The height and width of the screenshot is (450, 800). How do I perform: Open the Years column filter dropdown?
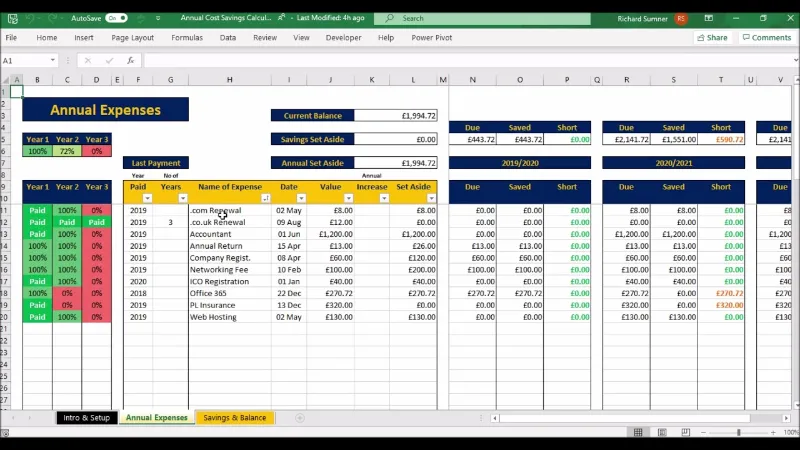tap(183, 198)
